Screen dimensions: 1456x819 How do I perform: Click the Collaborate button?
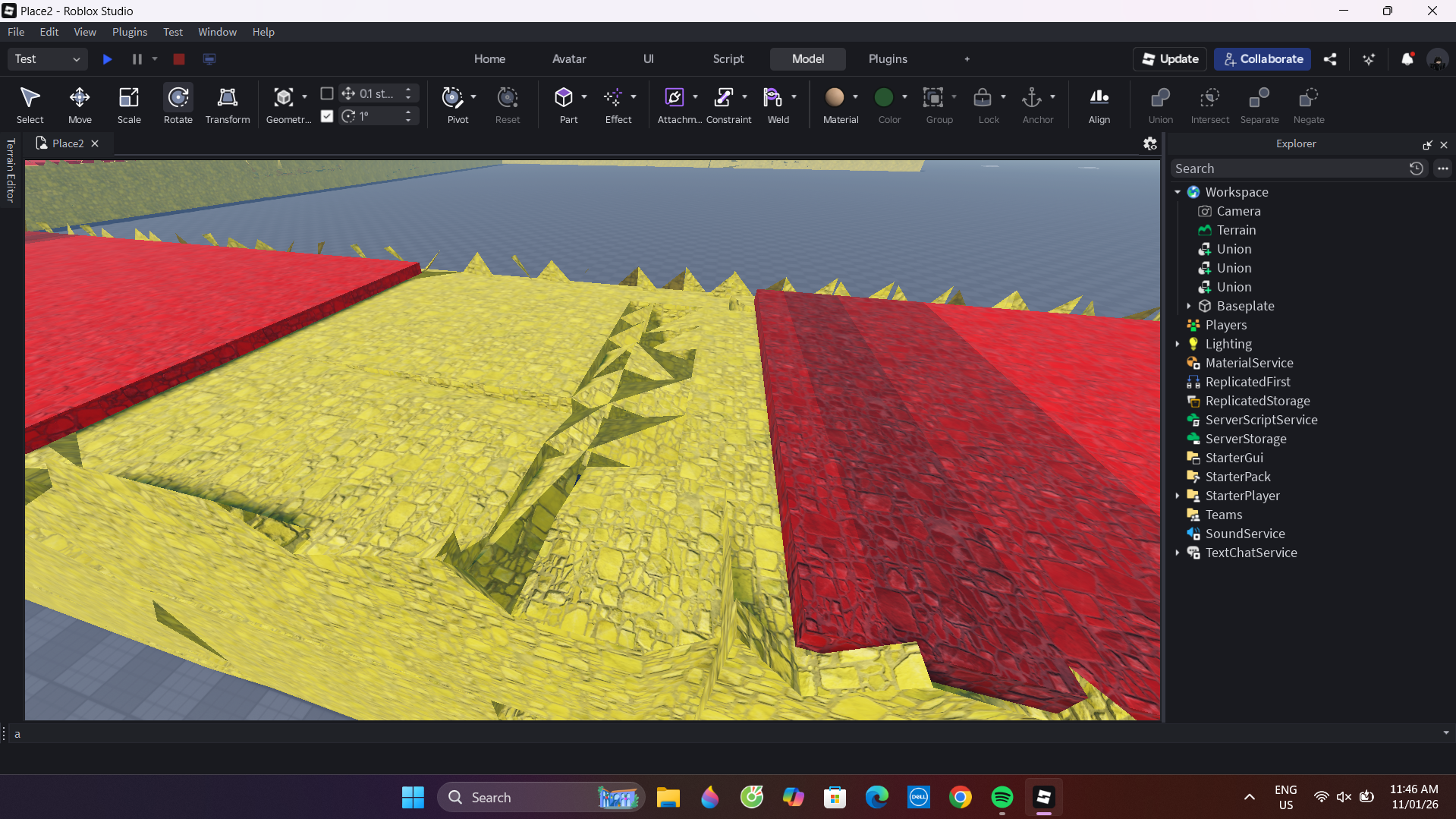1262,59
